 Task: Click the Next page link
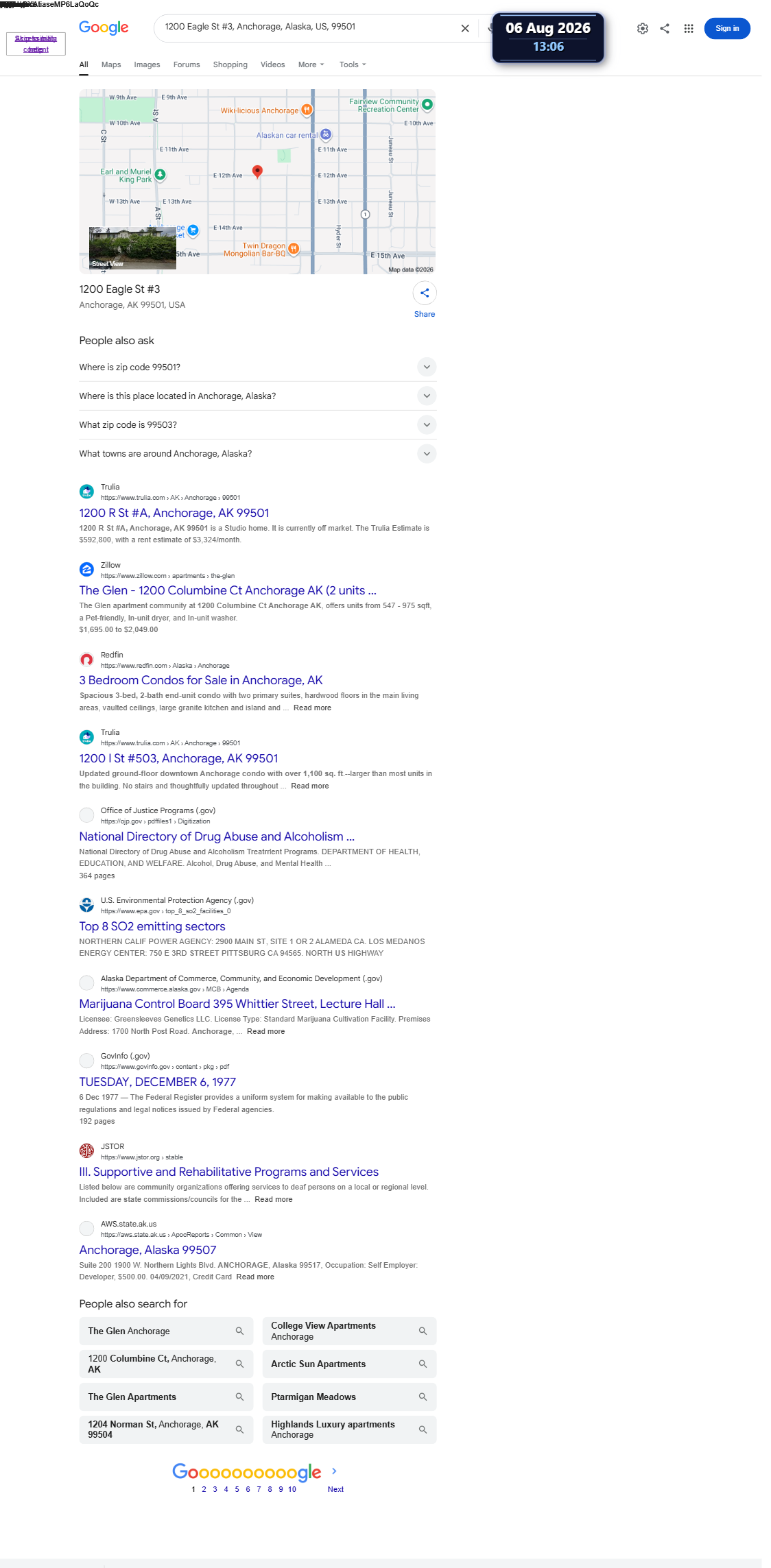(x=335, y=1489)
